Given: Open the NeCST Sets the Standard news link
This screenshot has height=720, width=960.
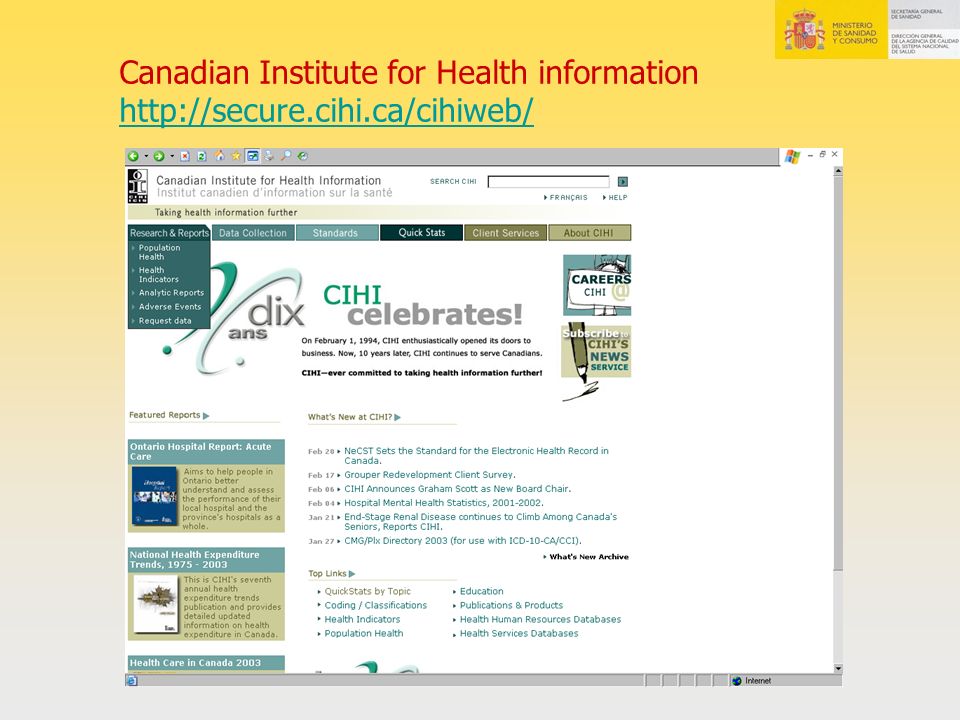Looking at the screenshot, I should click(x=476, y=456).
